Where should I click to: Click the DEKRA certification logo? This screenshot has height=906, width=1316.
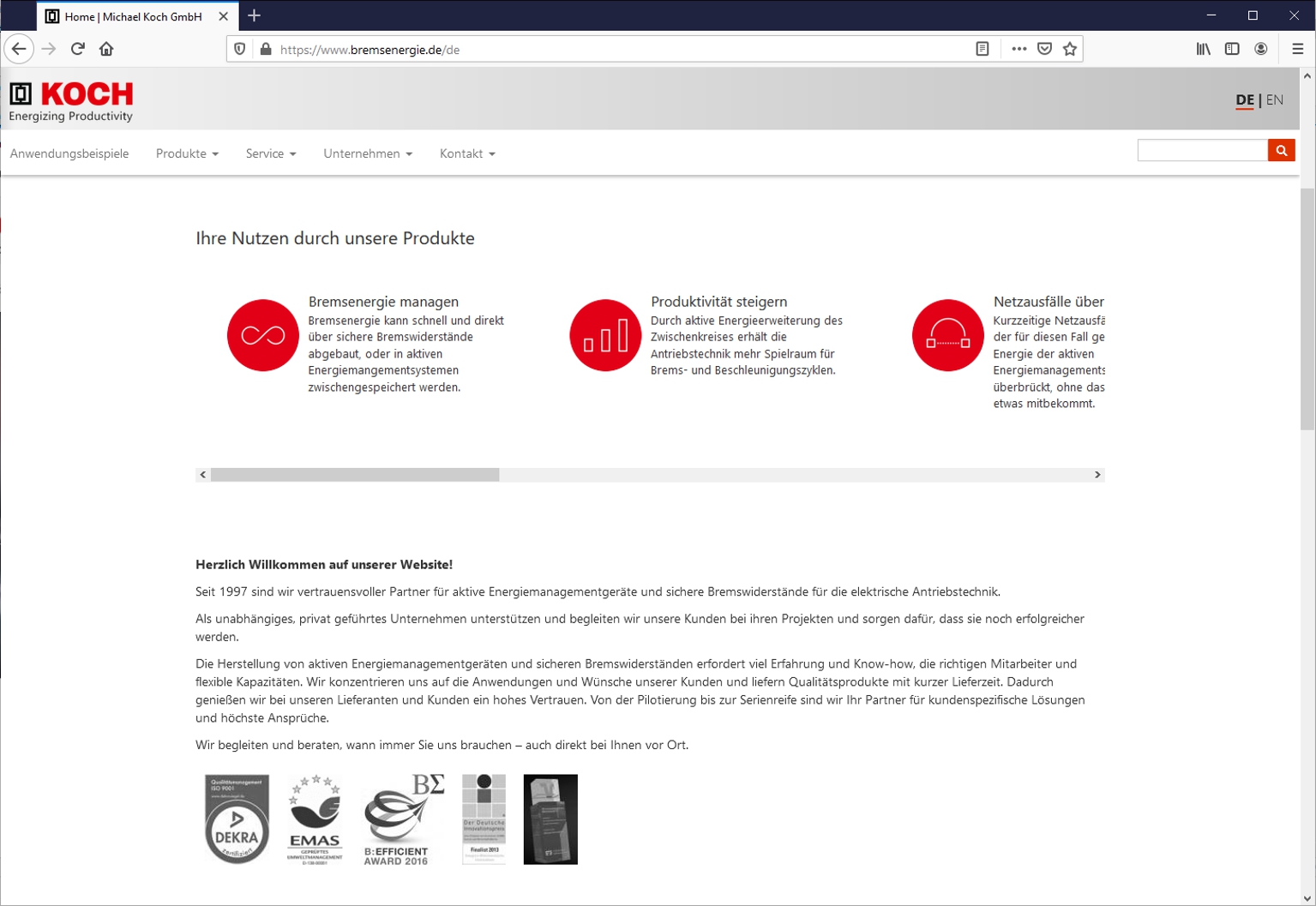tap(235, 819)
